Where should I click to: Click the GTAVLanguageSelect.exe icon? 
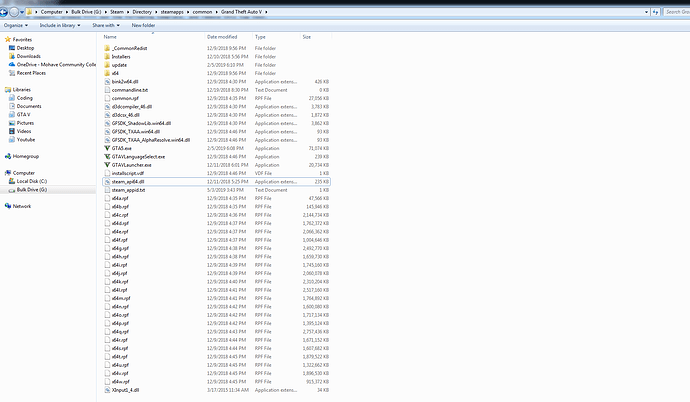click(x=105, y=156)
